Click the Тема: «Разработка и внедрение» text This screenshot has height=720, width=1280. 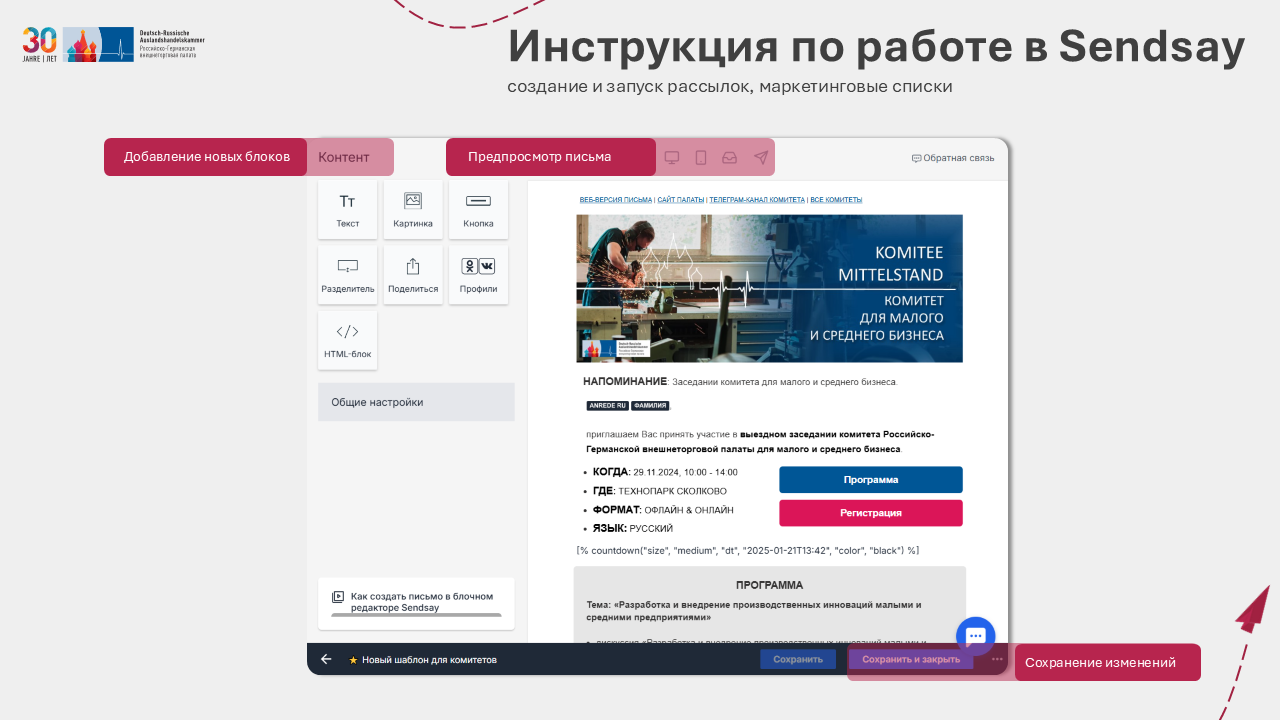tap(754, 611)
